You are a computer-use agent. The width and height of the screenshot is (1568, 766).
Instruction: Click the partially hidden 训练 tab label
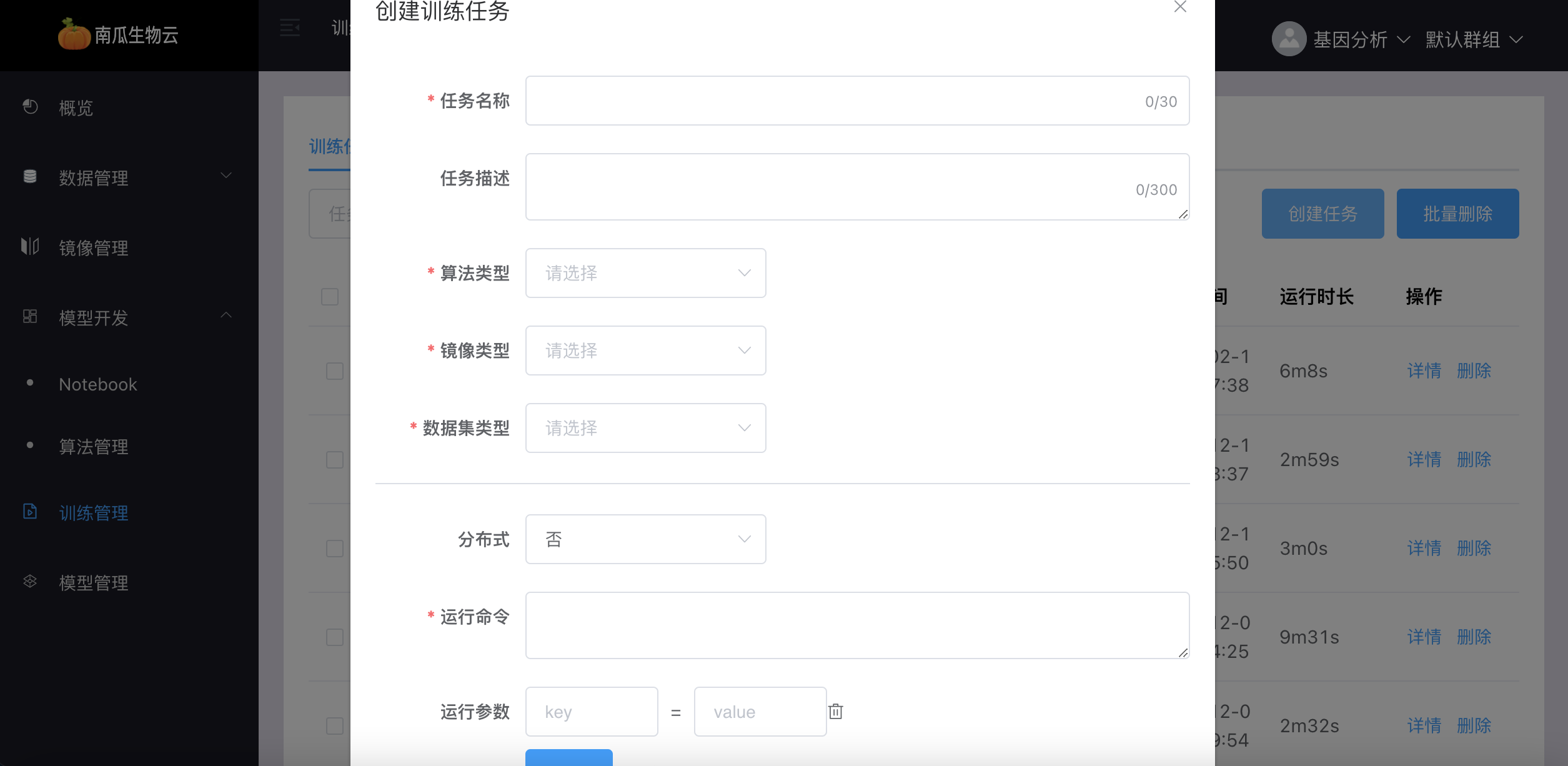pyautogui.click(x=330, y=147)
